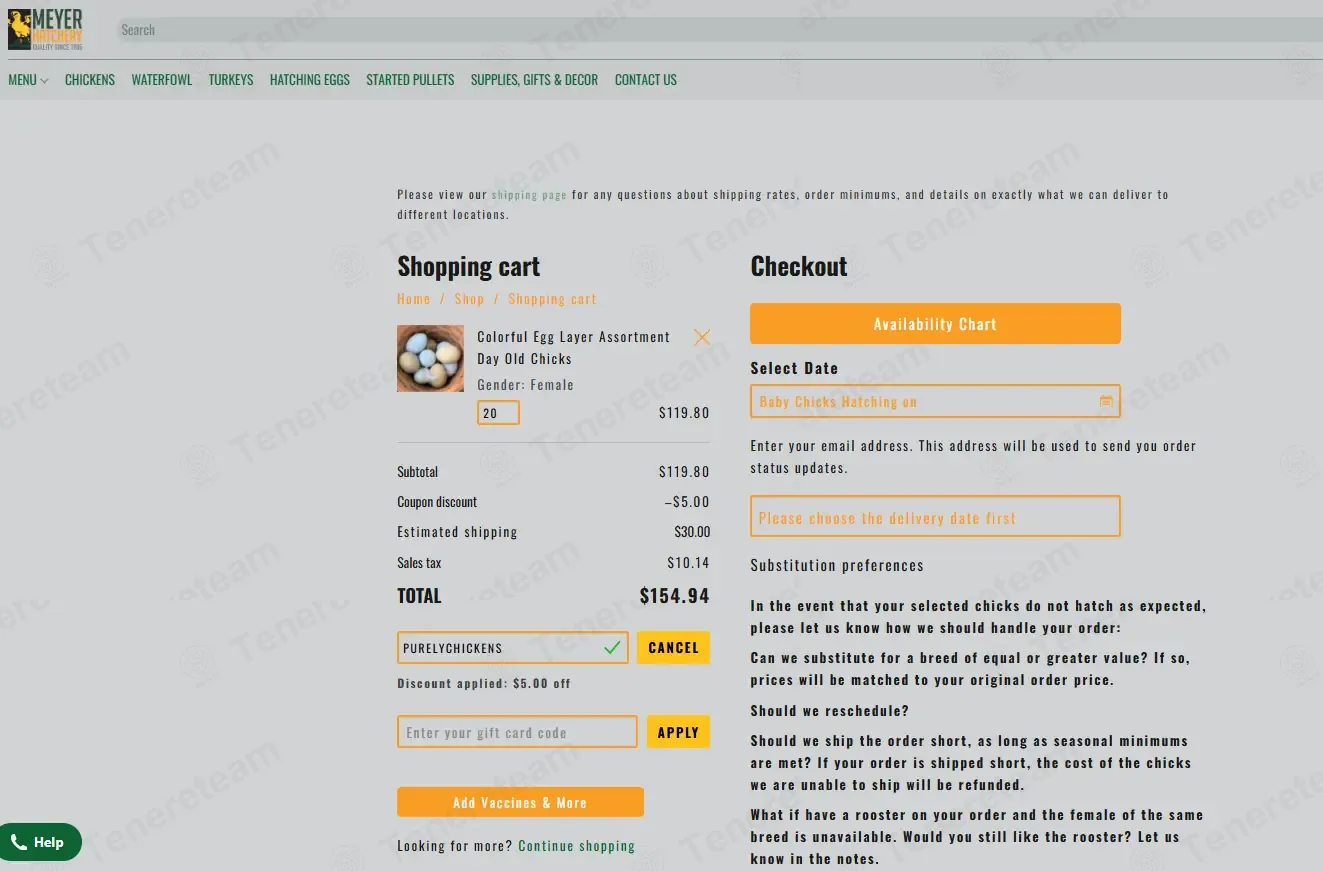Open the WATERFOWL menu

162,80
